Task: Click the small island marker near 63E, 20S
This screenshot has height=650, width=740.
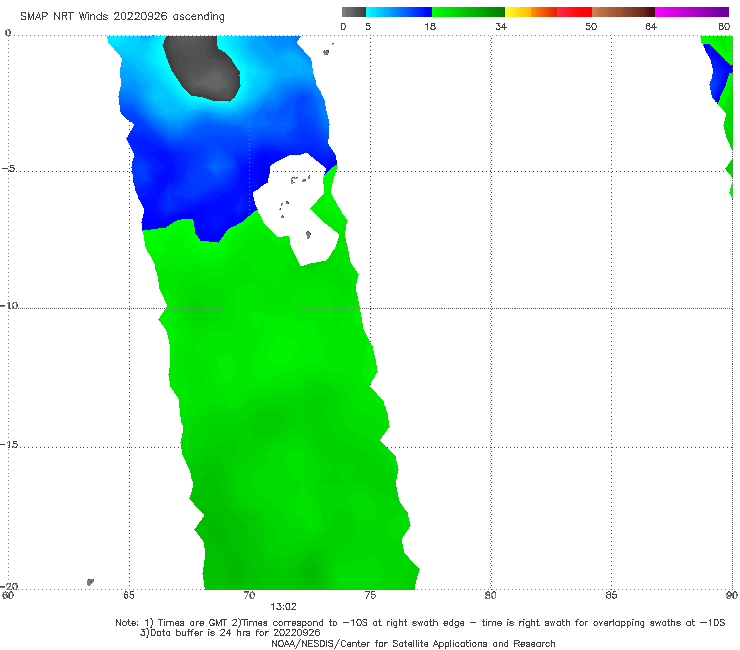Action: point(90,582)
